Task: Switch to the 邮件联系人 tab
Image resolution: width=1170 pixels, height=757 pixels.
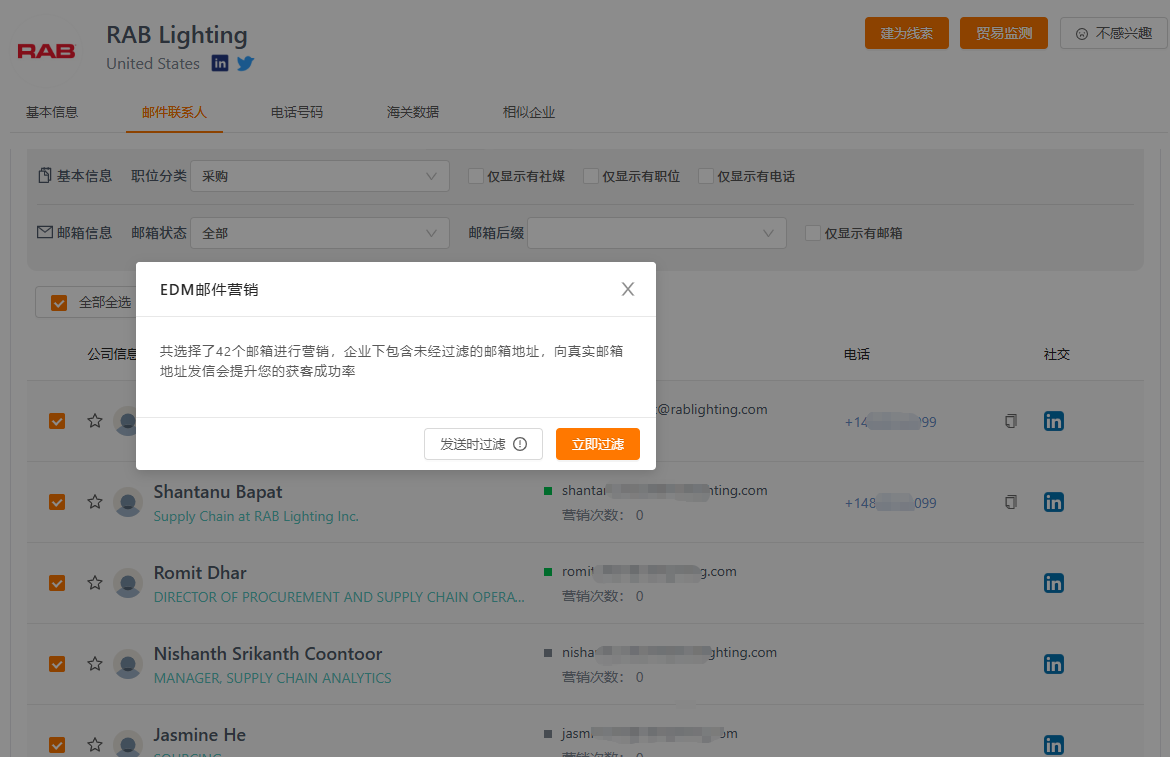Action: tap(174, 112)
